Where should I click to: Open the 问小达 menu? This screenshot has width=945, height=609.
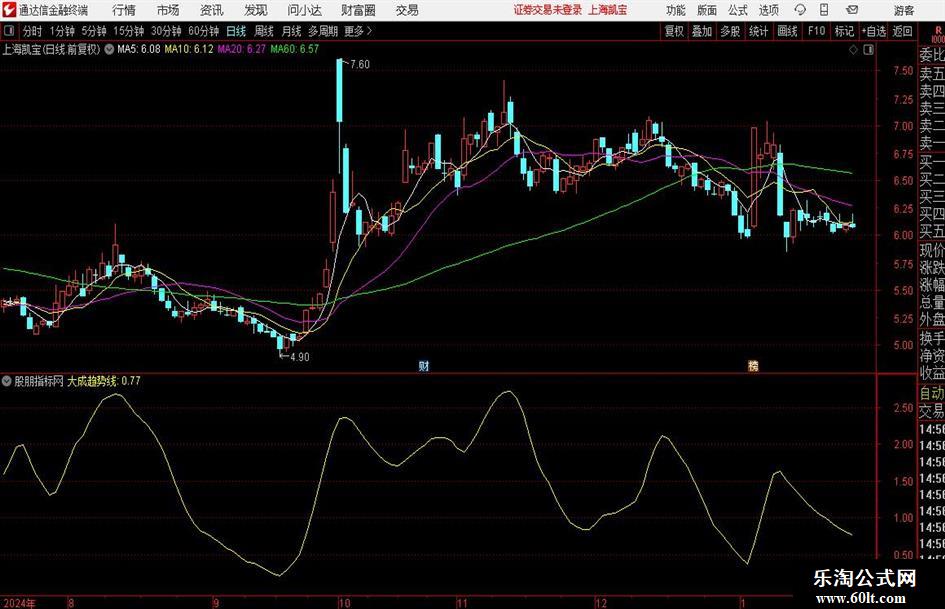(304, 10)
